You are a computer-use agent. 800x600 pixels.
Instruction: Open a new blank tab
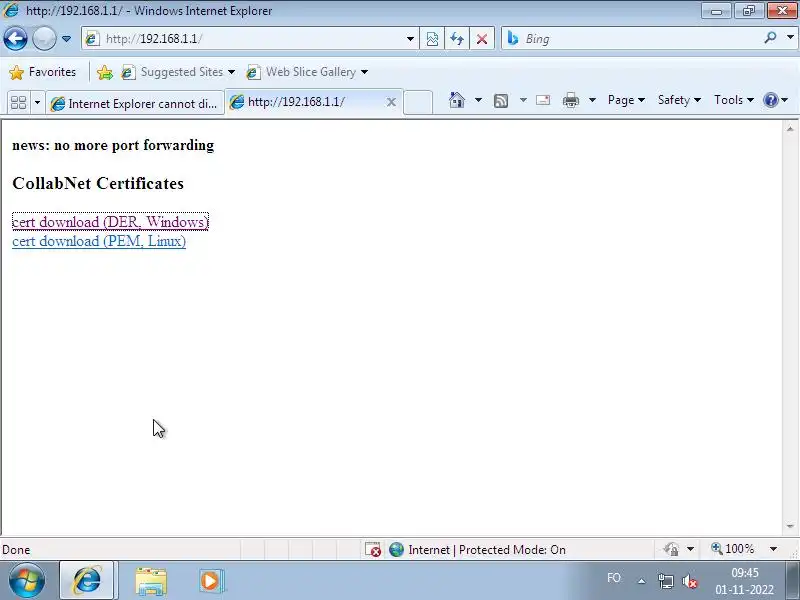pyautogui.click(x=418, y=102)
